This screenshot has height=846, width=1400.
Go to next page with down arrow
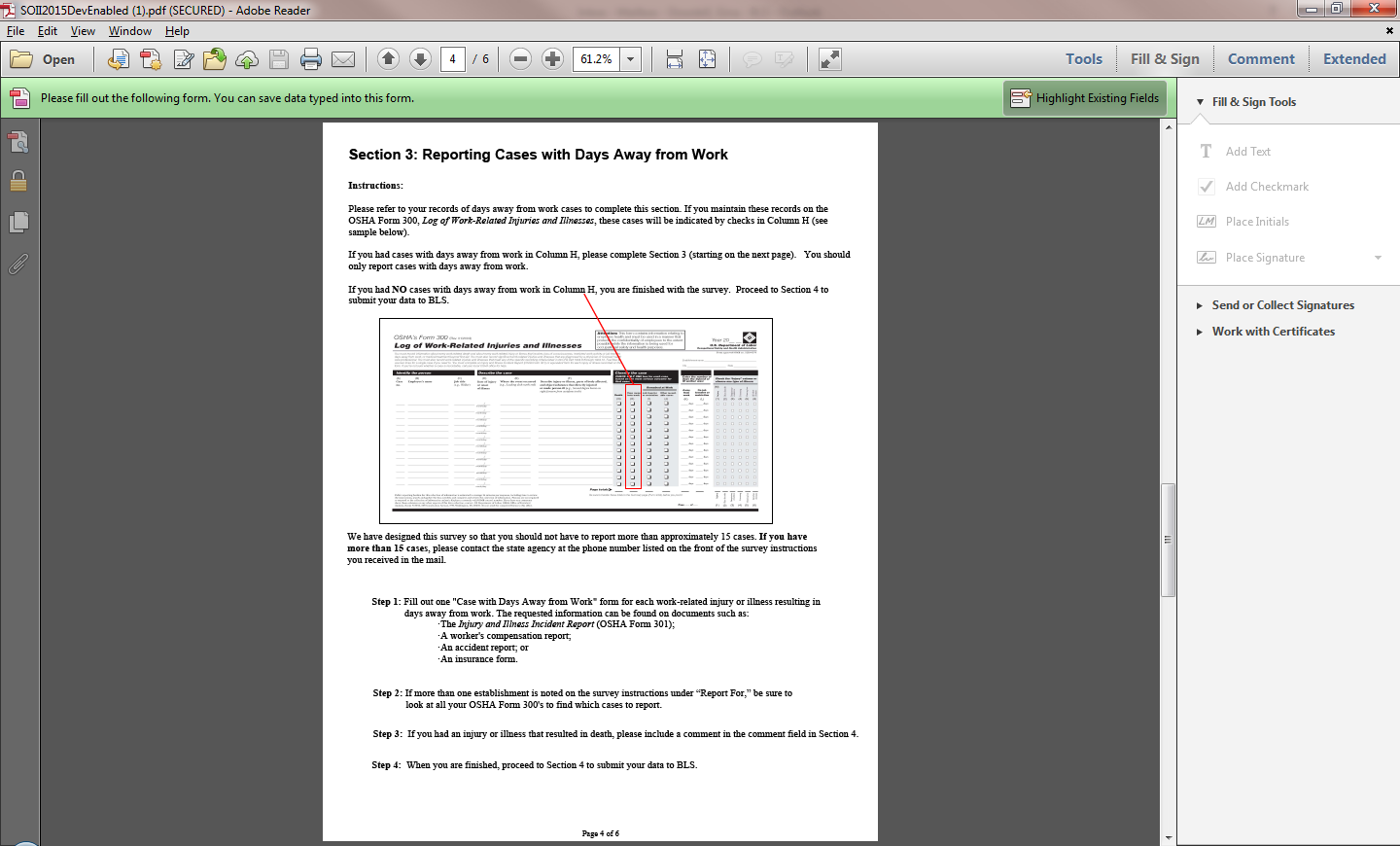(x=420, y=59)
